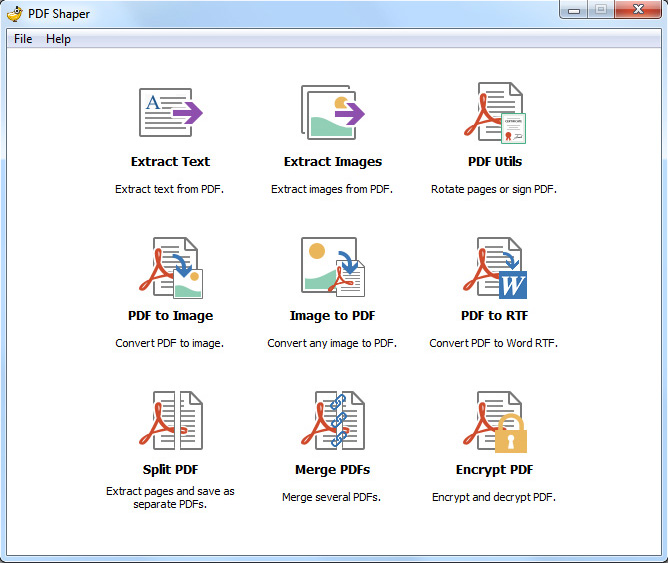The width and height of the screenshot is (668, 563).
Task: Open the File menu
Action: pyautogui.click(x=23, y=39)
